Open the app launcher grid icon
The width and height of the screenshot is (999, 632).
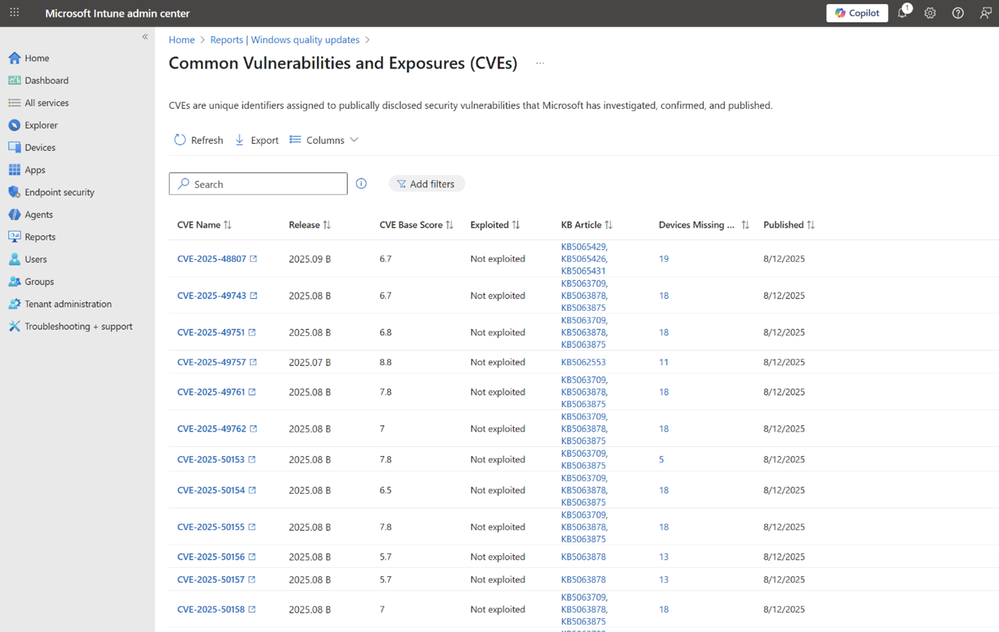coord(14,13)
